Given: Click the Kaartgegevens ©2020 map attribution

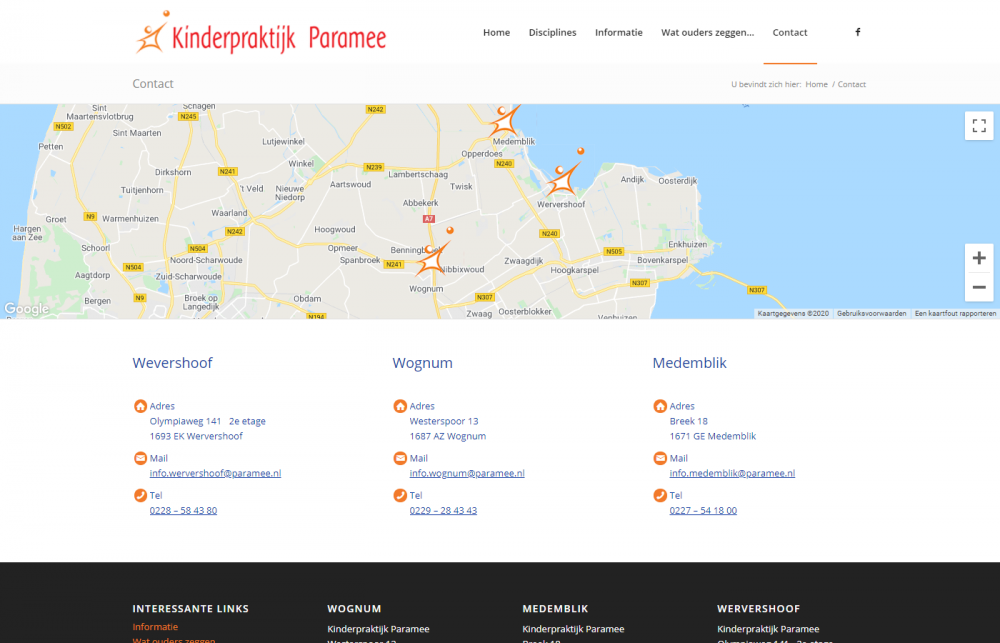Looking at the screenshot, I should click(793, 314).
